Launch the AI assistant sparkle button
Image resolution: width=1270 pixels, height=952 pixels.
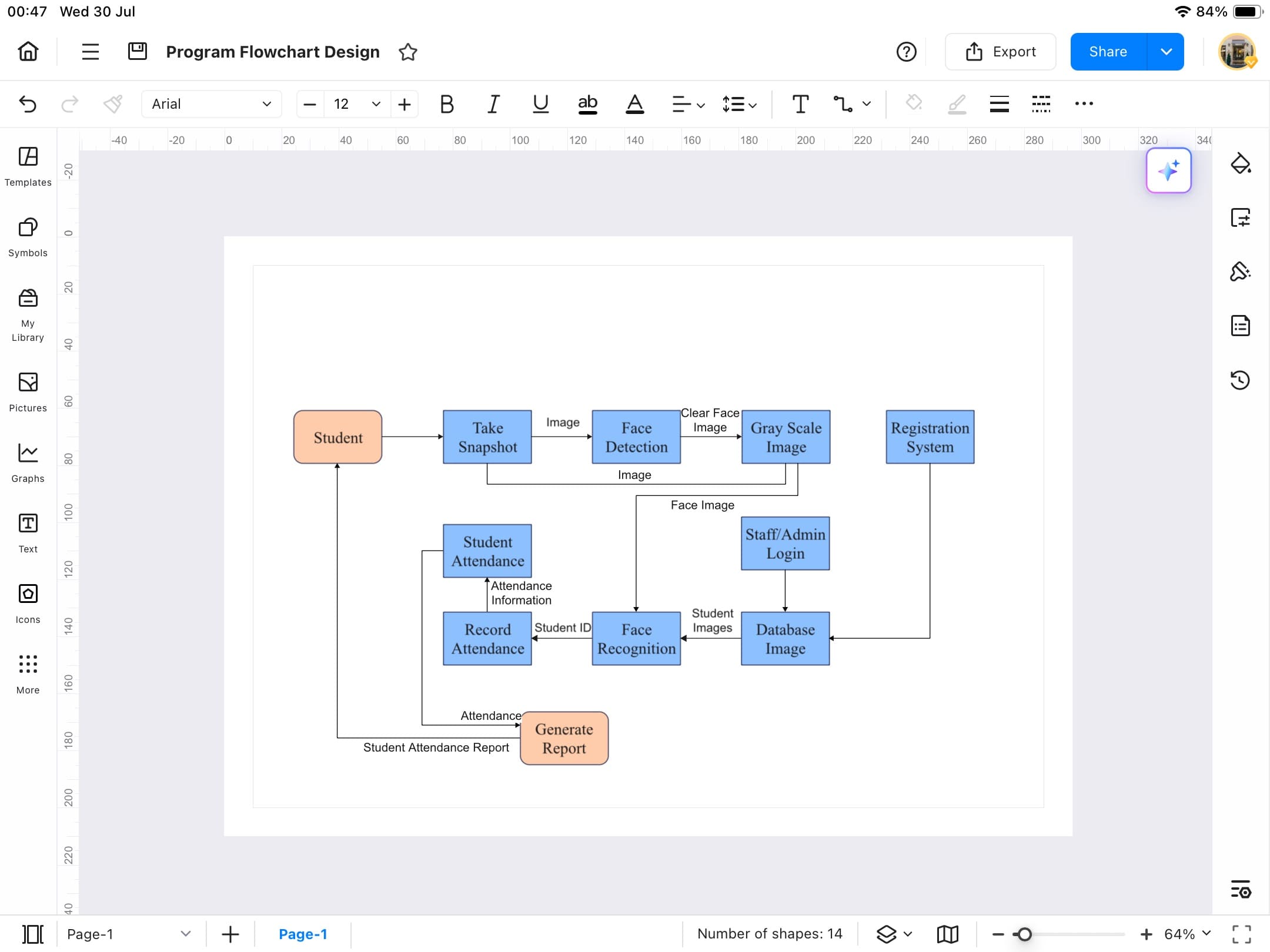coord(1168,170)
